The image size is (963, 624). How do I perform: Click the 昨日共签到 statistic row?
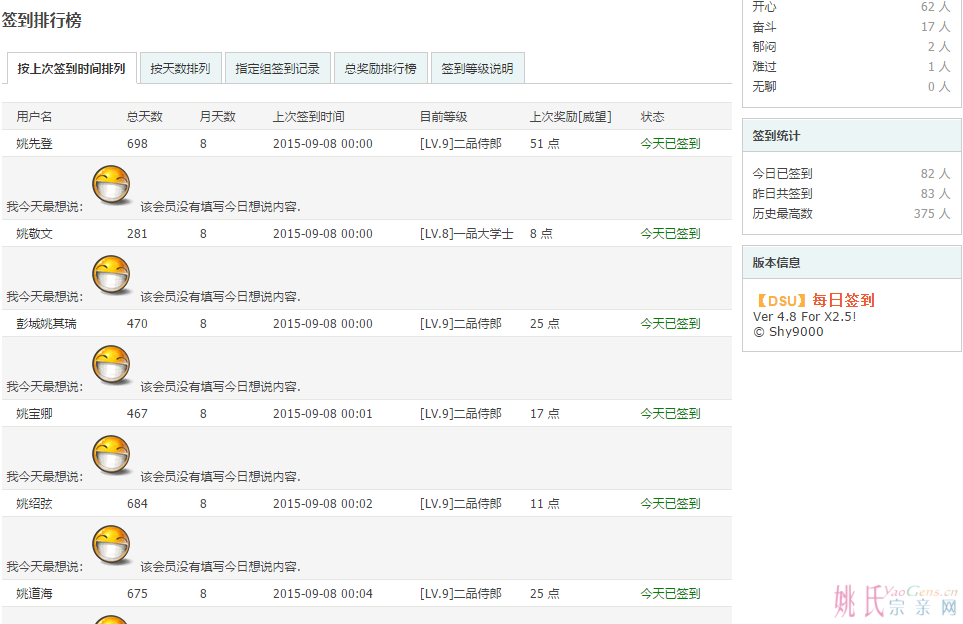851,193
